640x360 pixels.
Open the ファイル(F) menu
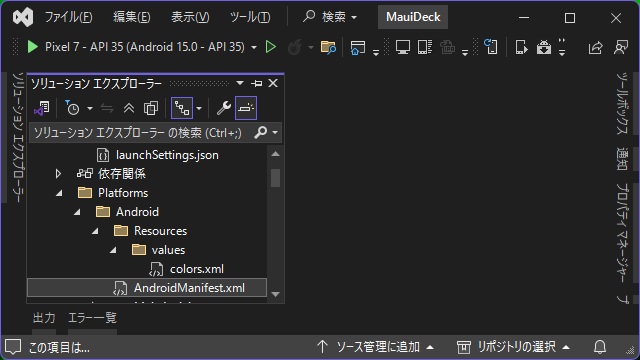click(x=69, y=17)
